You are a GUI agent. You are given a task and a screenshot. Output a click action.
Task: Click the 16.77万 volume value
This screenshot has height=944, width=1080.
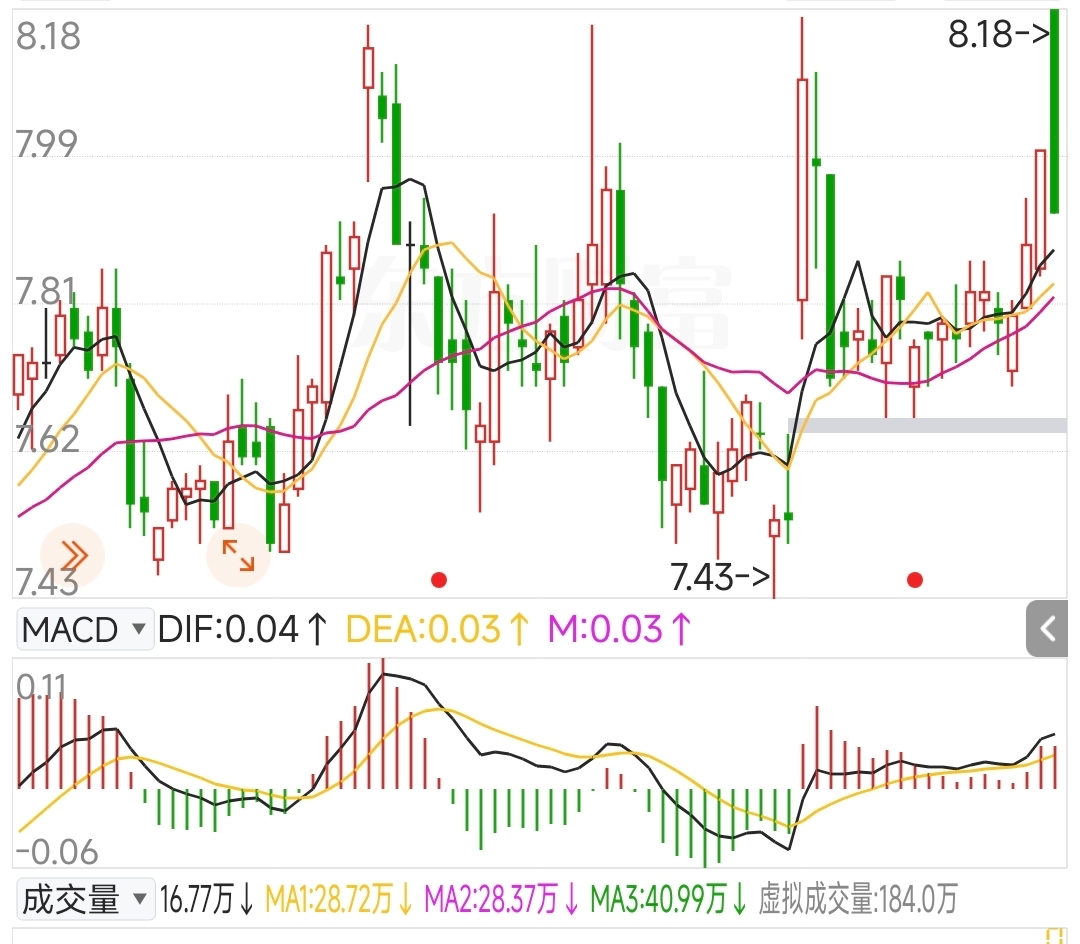[207, 899]
